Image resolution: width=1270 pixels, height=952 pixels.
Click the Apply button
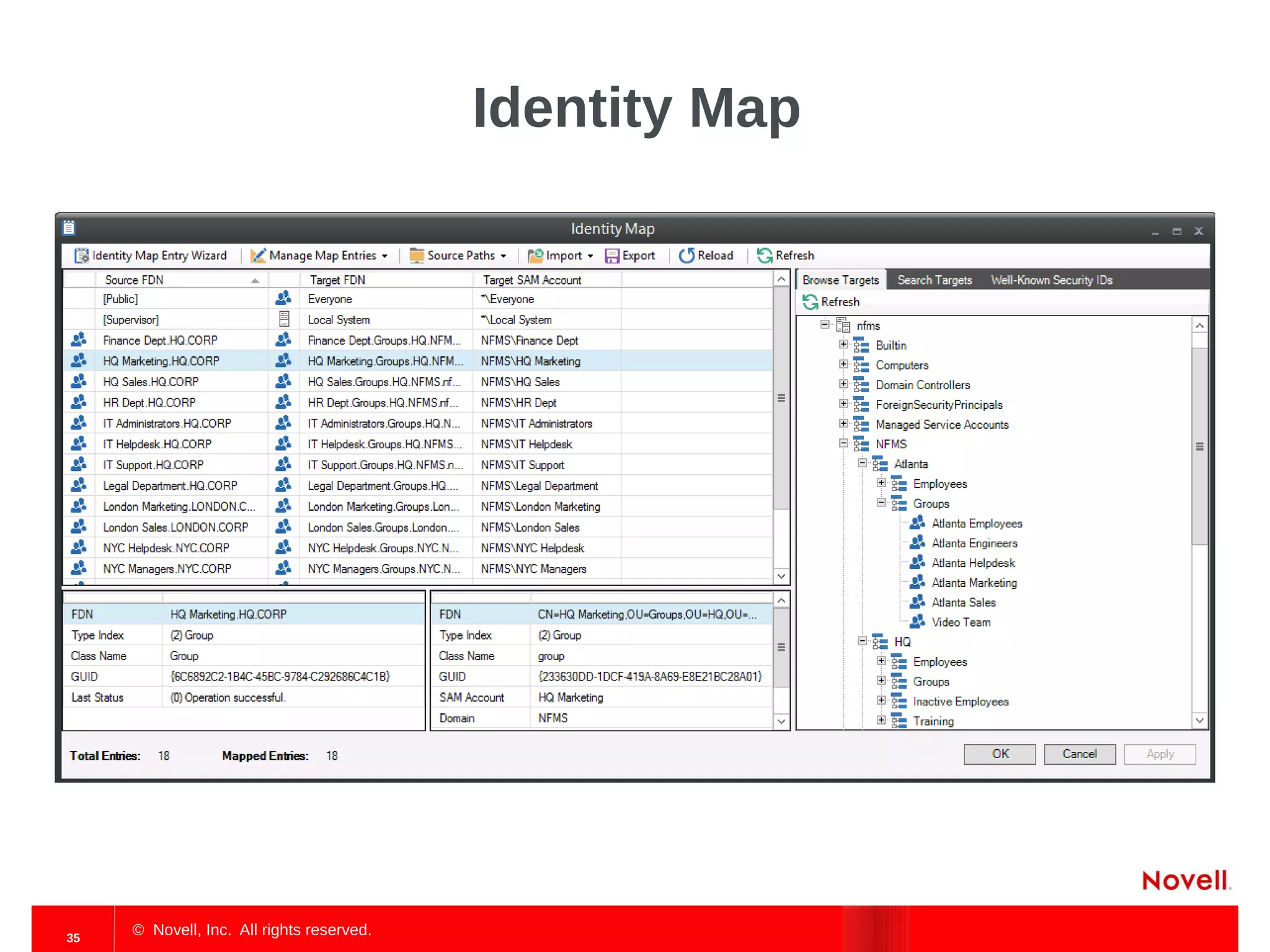1160,754
